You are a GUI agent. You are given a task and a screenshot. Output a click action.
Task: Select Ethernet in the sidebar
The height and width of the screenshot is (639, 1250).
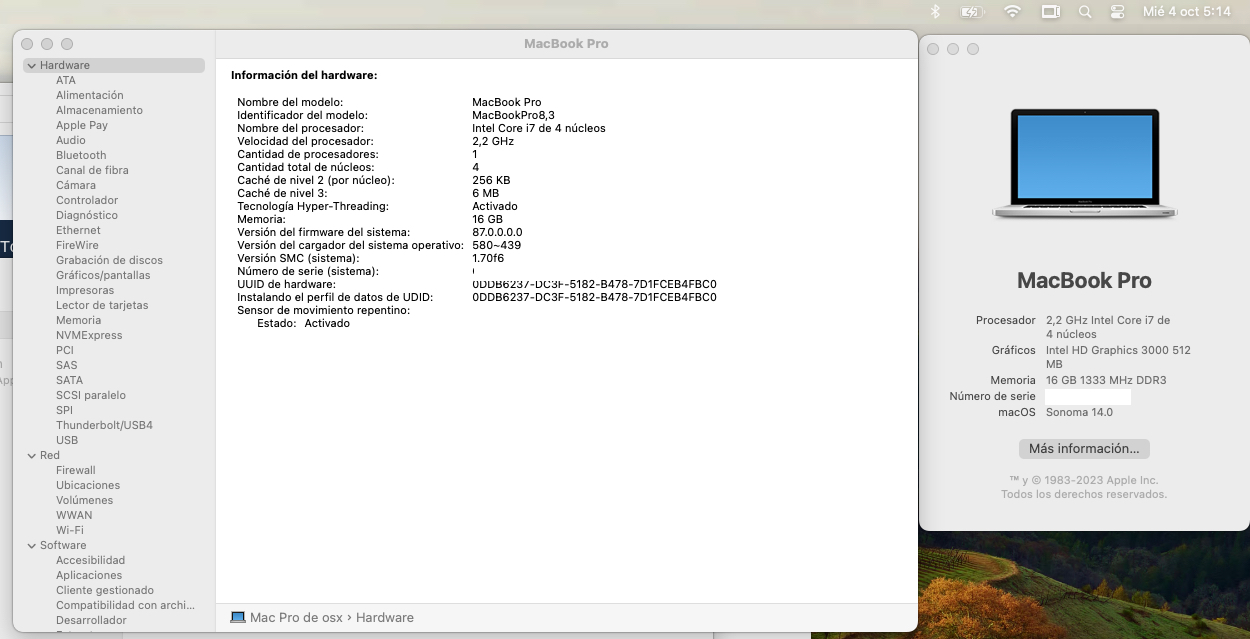(x=78, y=230)
